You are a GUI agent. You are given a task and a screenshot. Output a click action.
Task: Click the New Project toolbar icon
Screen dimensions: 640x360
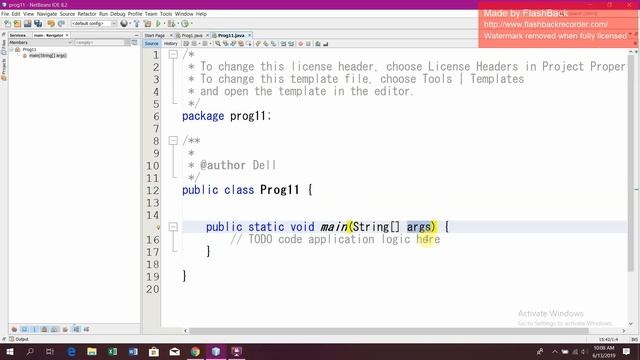click(17, 24)
